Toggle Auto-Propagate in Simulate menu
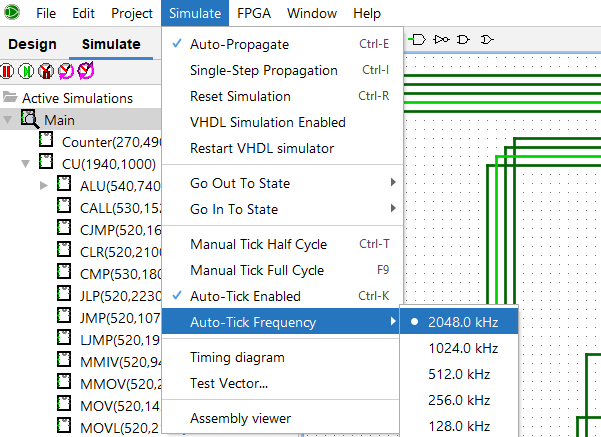Viewport: 601px width, 437px height. (253, 45)
